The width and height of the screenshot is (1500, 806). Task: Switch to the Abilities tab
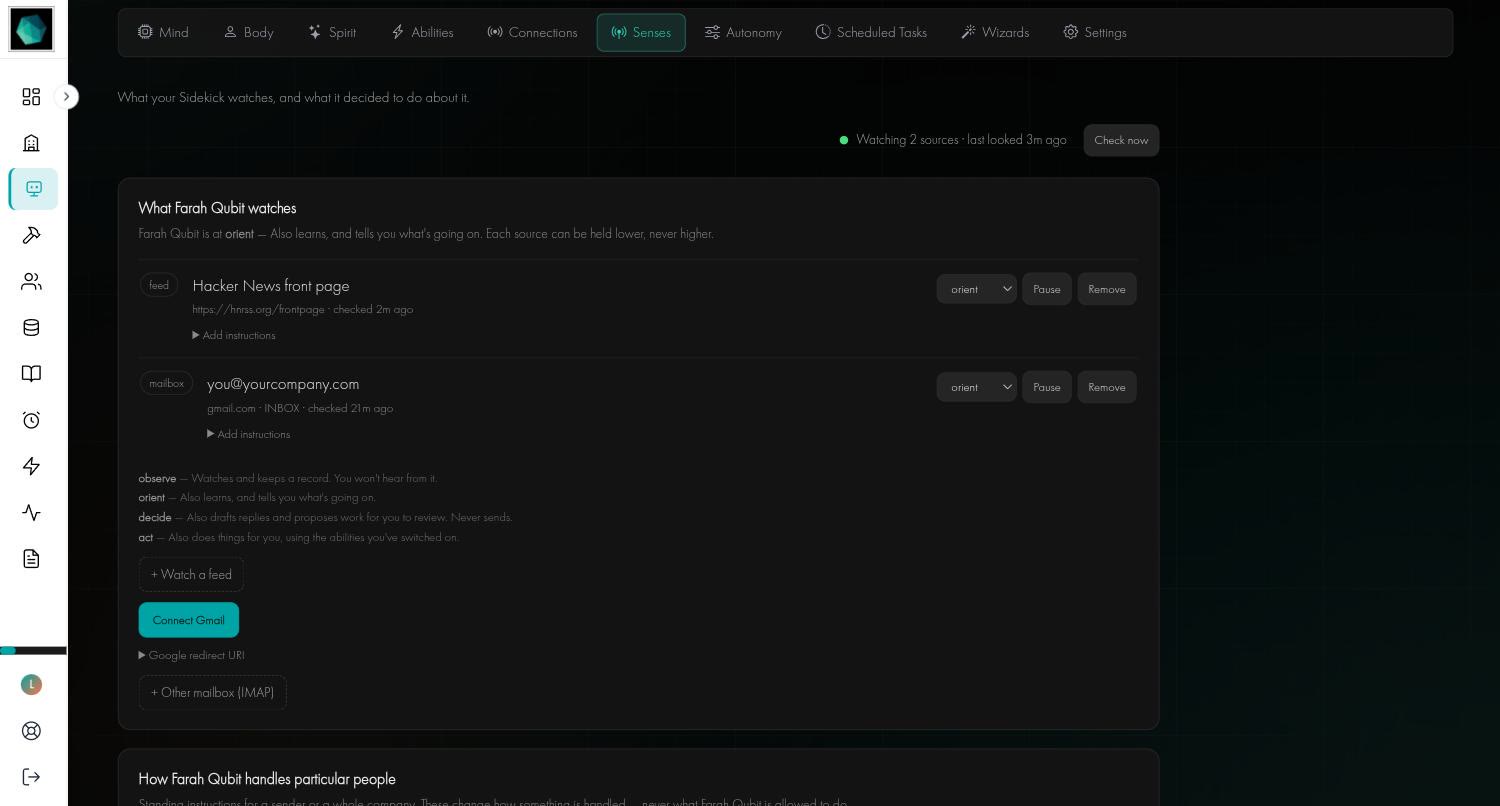tap(422, 33)
